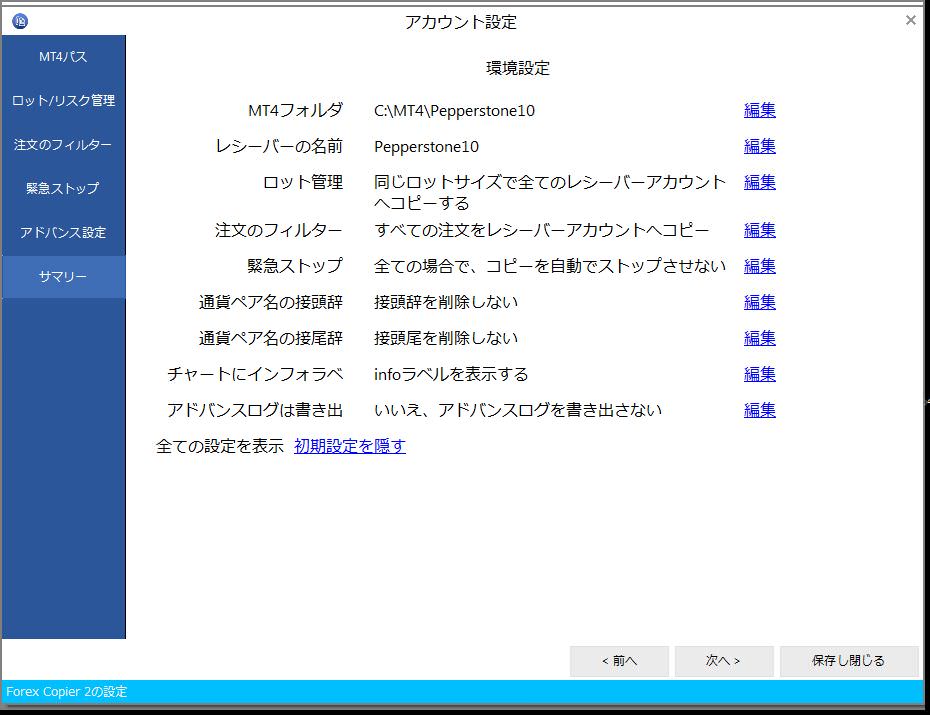The height and width of the screenshot is (715, 930).
Task: Switch to ロット/リスク管理 tab
Action: [63, 101]
